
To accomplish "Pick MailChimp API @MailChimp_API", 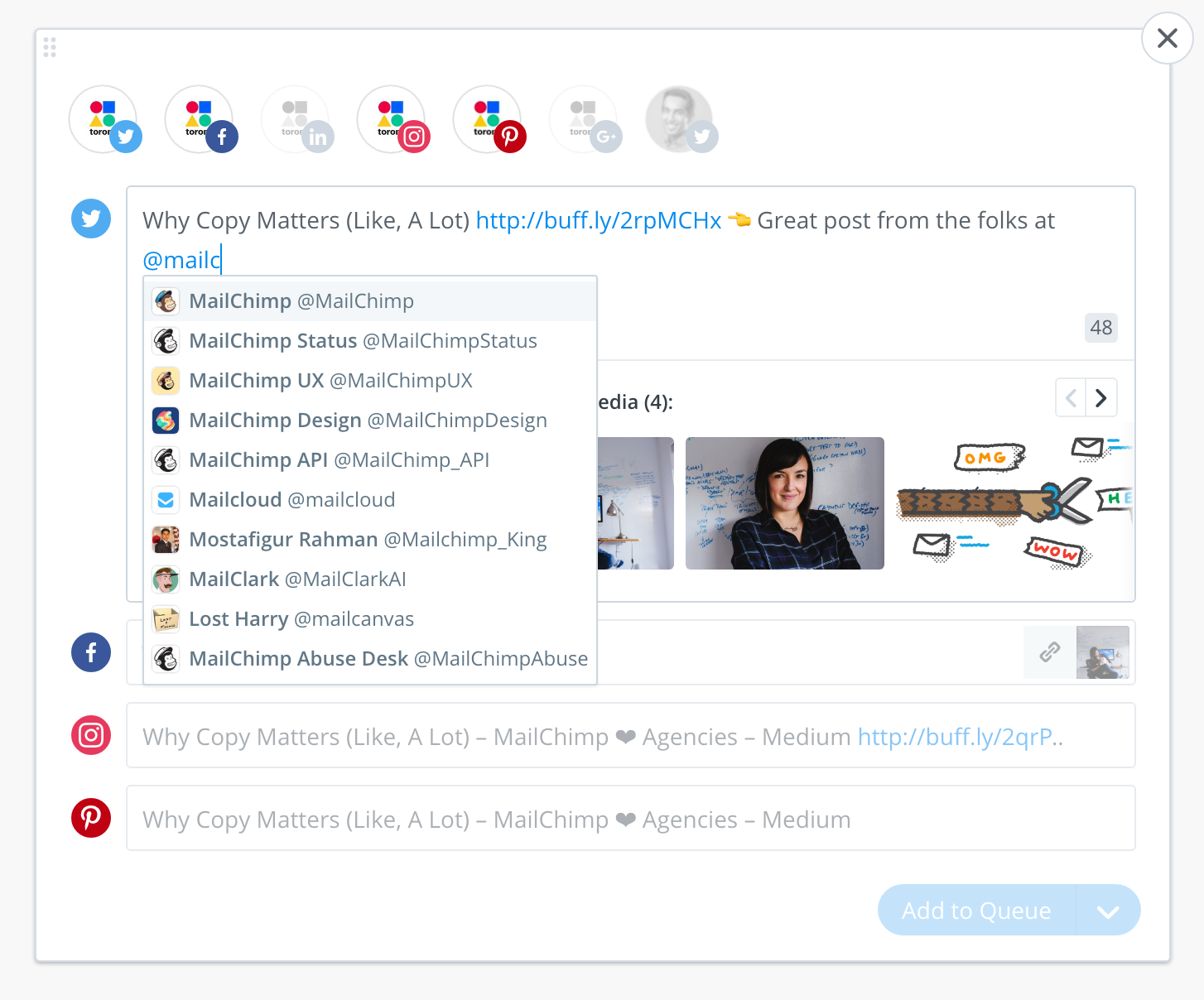I will pos(370,460).
